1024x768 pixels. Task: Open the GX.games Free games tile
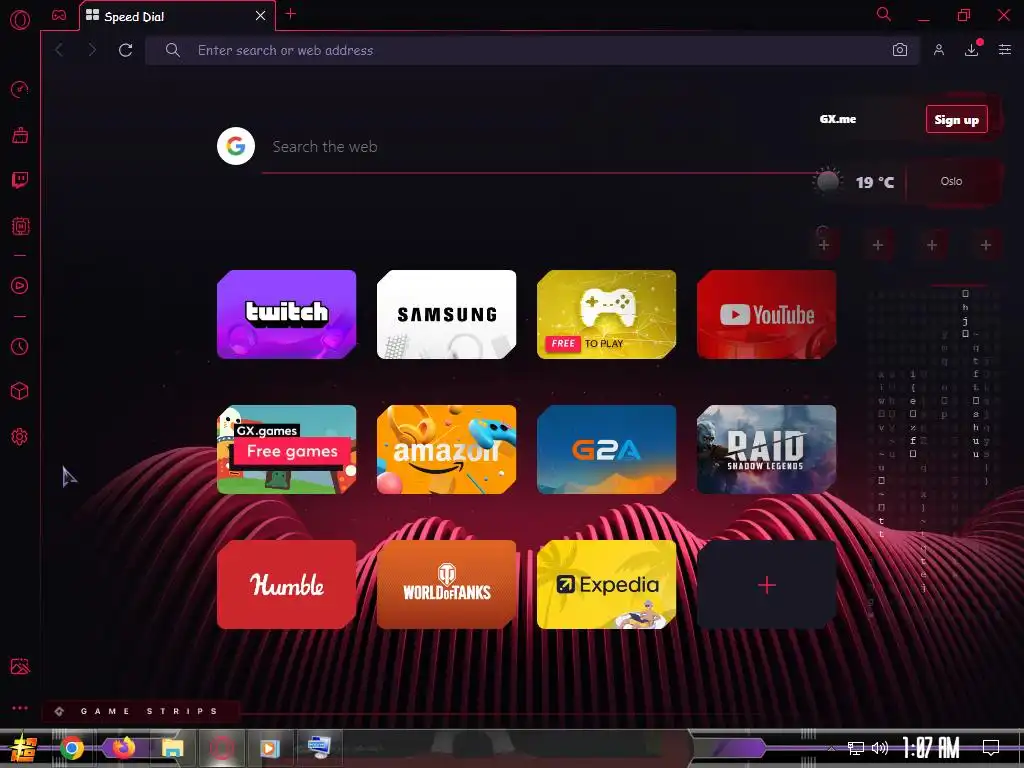[287, 449]
